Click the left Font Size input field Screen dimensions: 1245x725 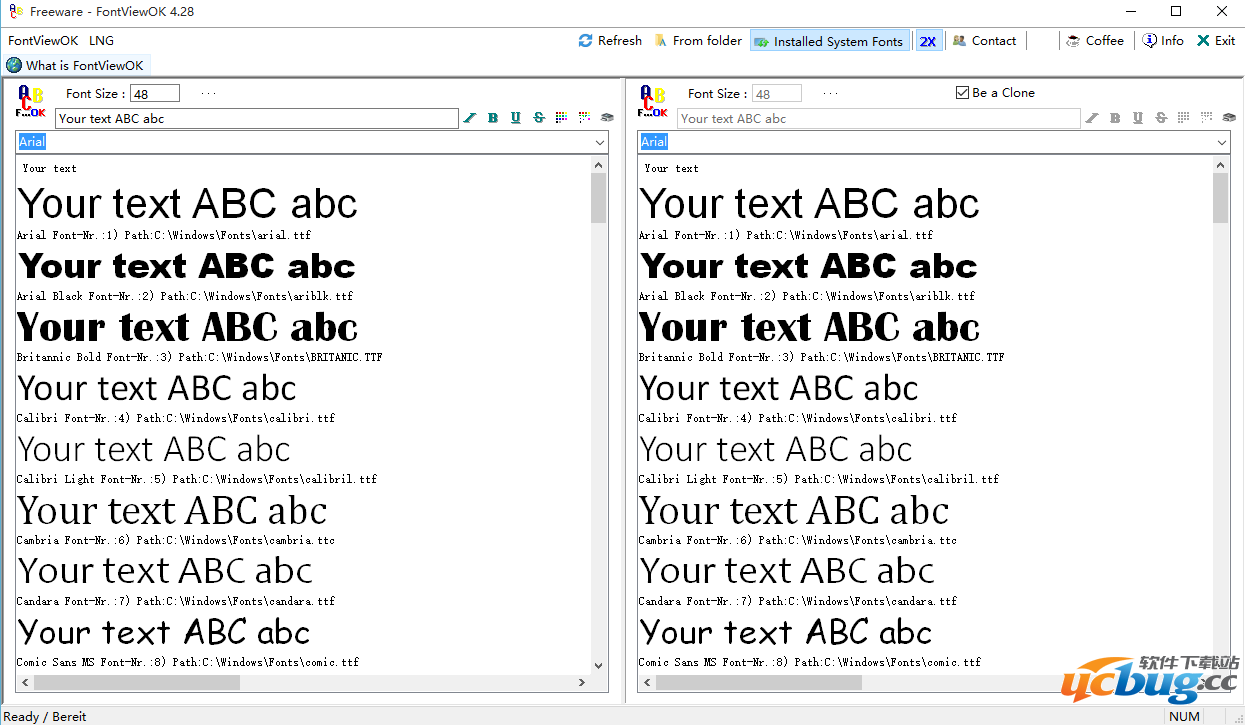pyautogui.click(x=154, y=94)
